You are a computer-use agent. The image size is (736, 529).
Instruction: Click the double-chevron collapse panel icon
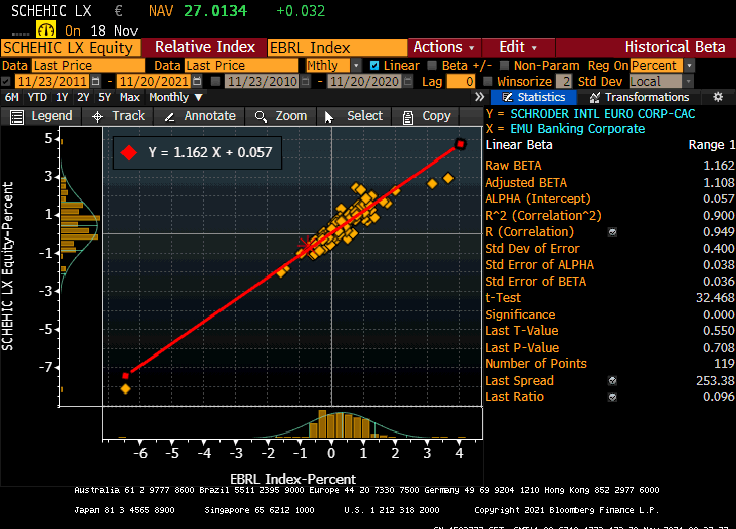[x=479, y=97]
